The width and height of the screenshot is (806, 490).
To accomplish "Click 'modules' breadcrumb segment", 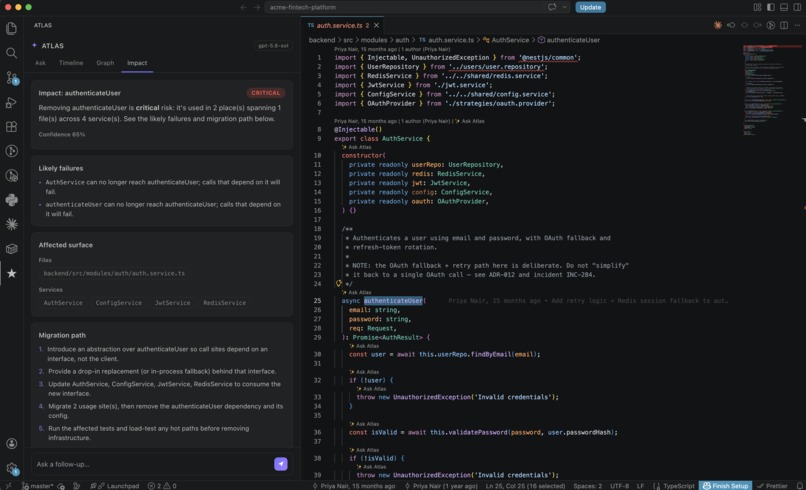I will point(374,40).
